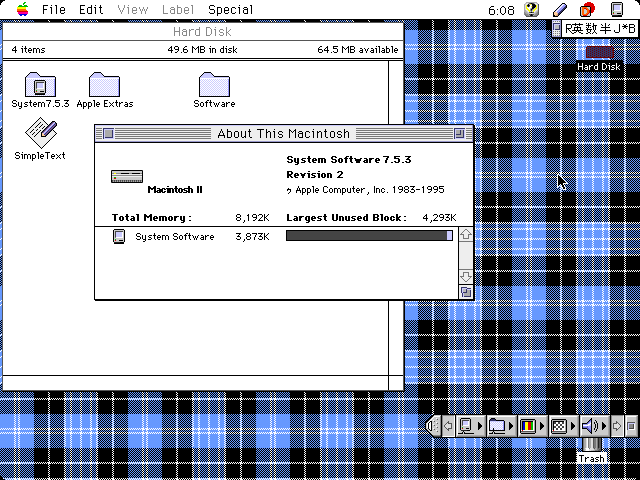Click '4 items' in Hard Disk window
Image resolution: width=640 pixels, height=480 pixels.
click(29, 50)
